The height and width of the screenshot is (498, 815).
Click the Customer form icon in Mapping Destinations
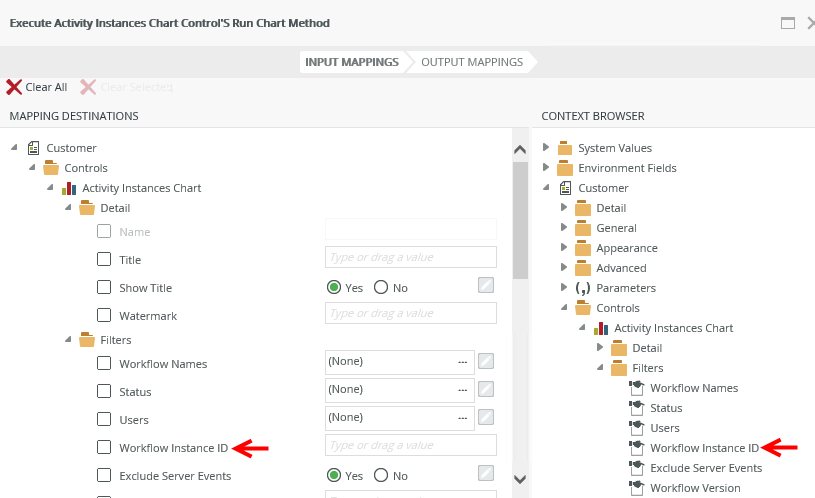[x=34, y=148]
